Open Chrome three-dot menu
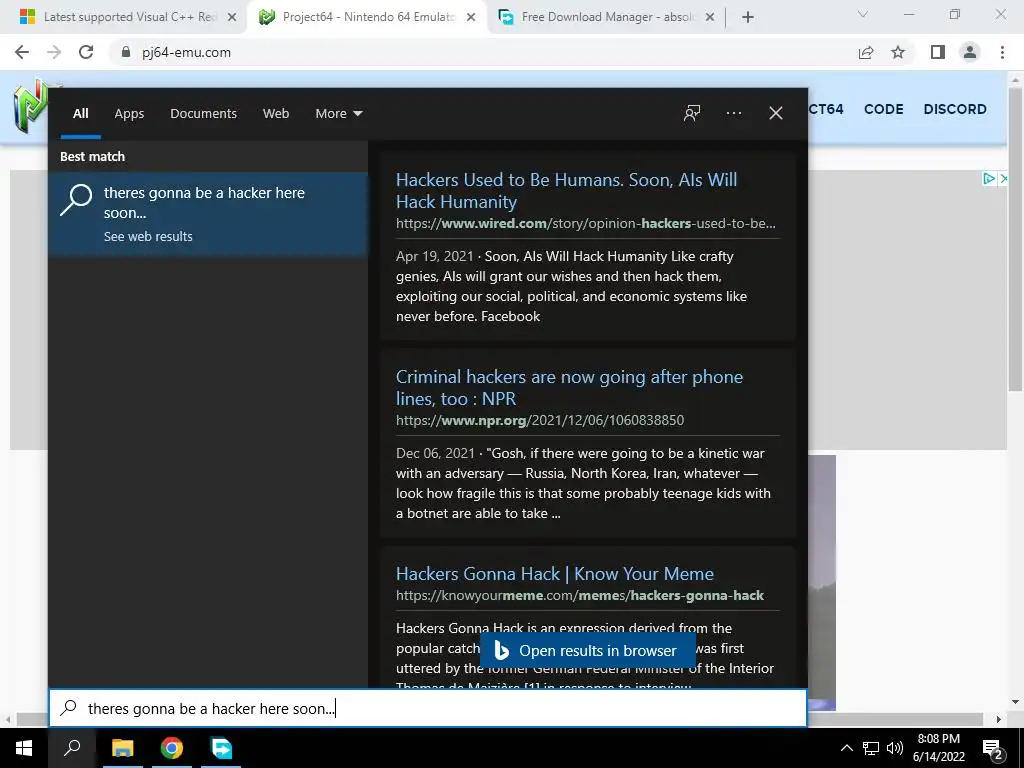Screen dimensions: 1024x768 [1002, 52]
